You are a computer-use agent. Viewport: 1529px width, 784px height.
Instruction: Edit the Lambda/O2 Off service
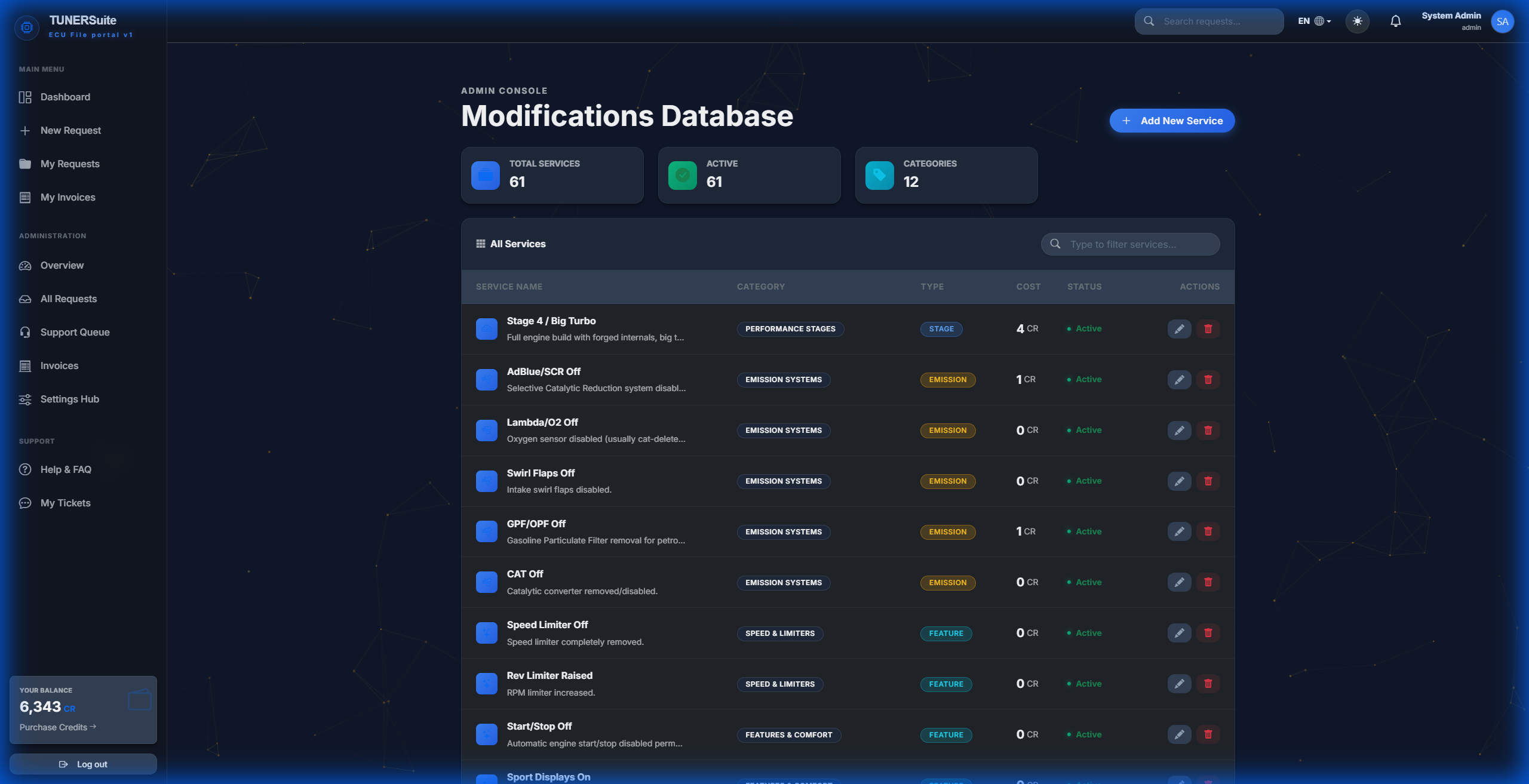point(1179,431)
